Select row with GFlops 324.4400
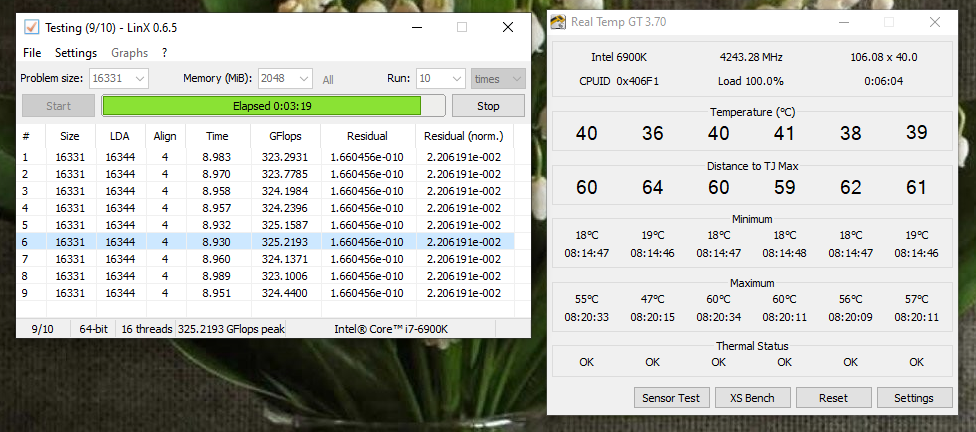The height and width of the screenshot is (432, 976). pyautogui.click(x=266, y=293)
